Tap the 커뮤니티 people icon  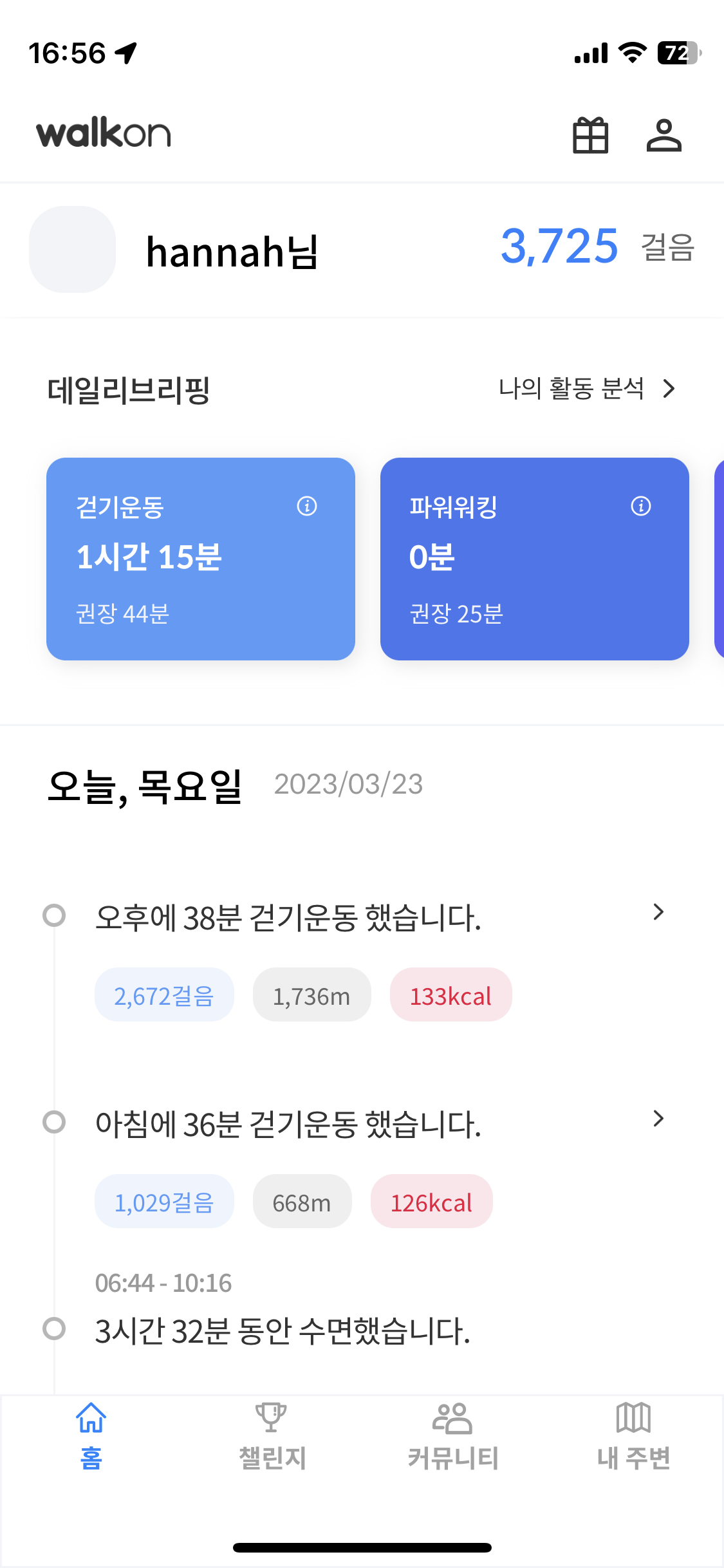click(452, 1418)
